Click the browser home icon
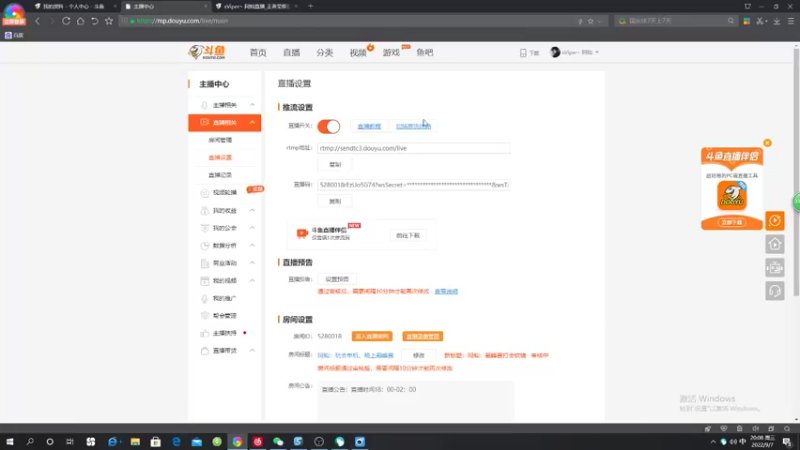 (80, 21)
